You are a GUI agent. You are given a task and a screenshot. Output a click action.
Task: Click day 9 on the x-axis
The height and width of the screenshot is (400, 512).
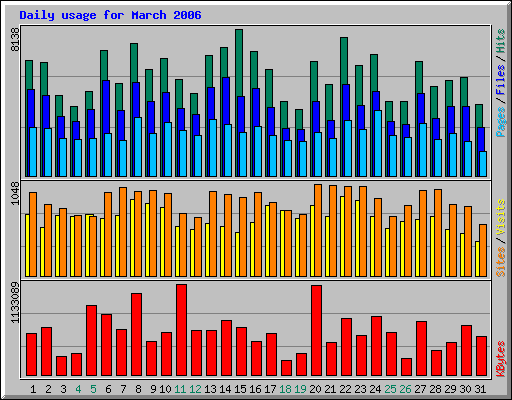pos(153,389)
